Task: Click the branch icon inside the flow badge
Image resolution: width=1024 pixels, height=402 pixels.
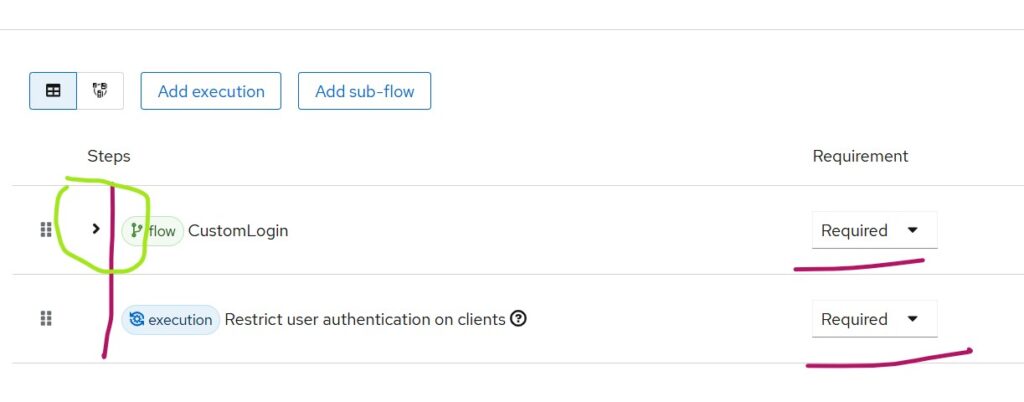Action: coord(137,231)
